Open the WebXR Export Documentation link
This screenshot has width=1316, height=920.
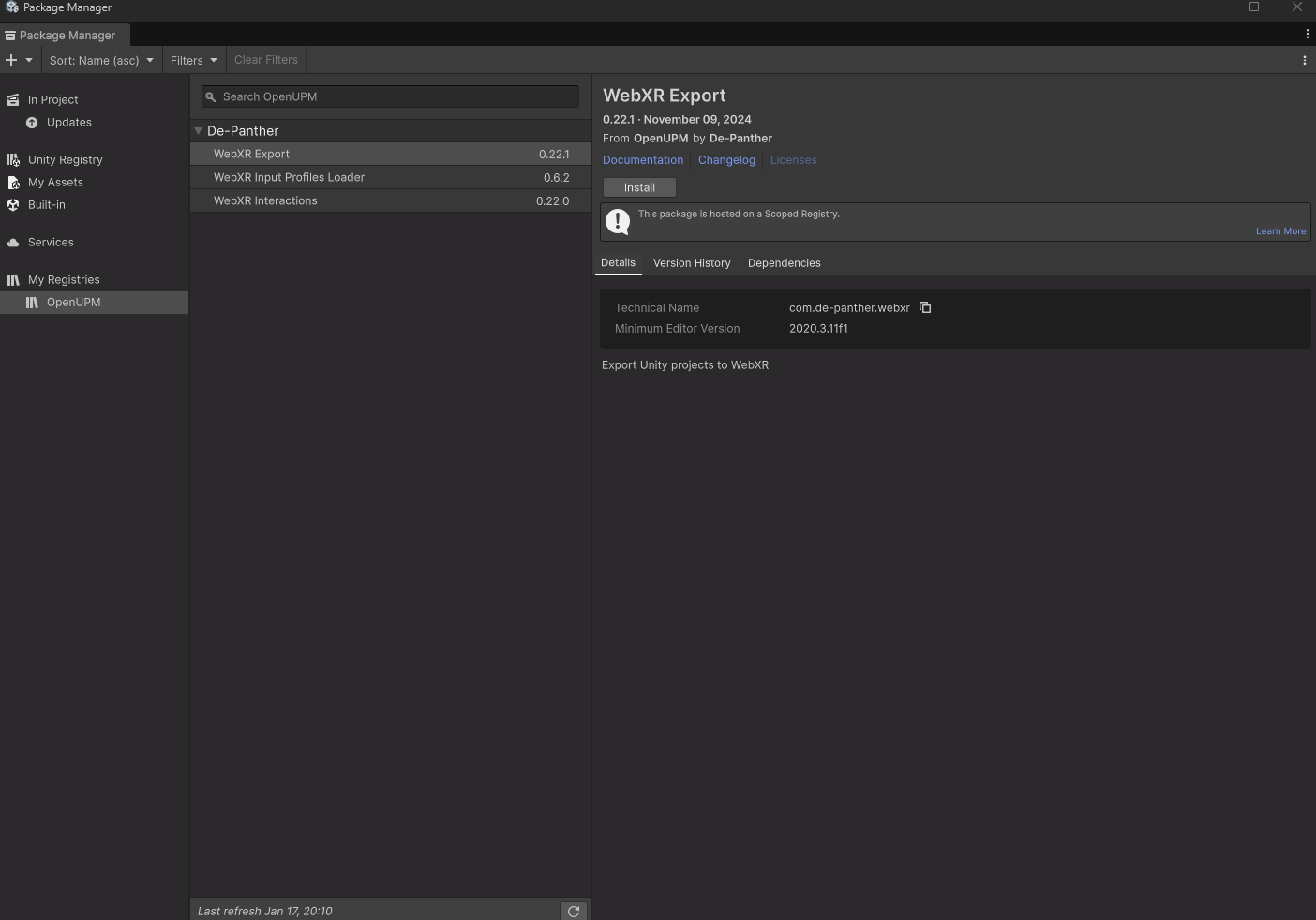pyautogui.click(x=643, y=159)
